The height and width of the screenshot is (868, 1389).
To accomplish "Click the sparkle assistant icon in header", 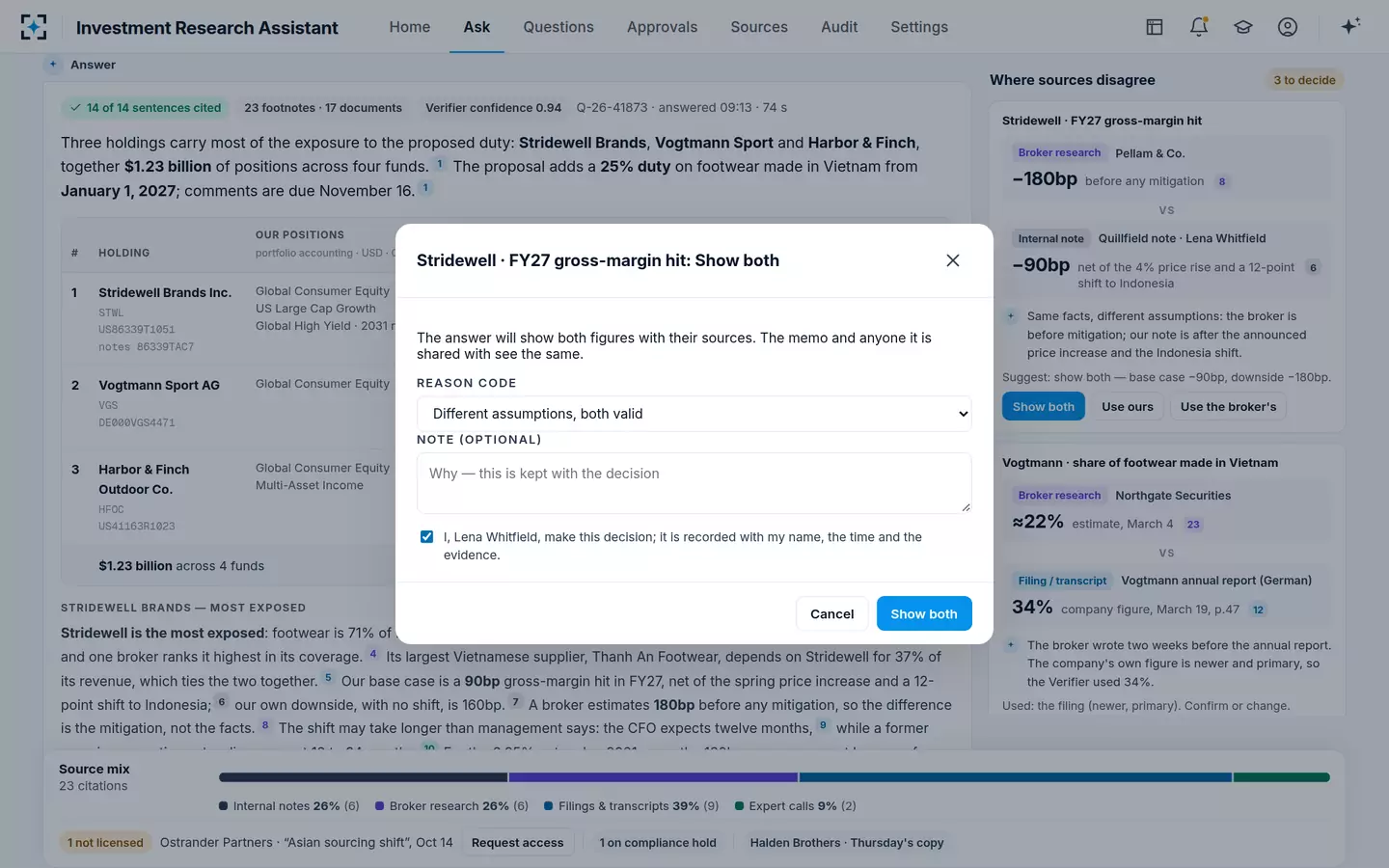I will click(1350, 26).
